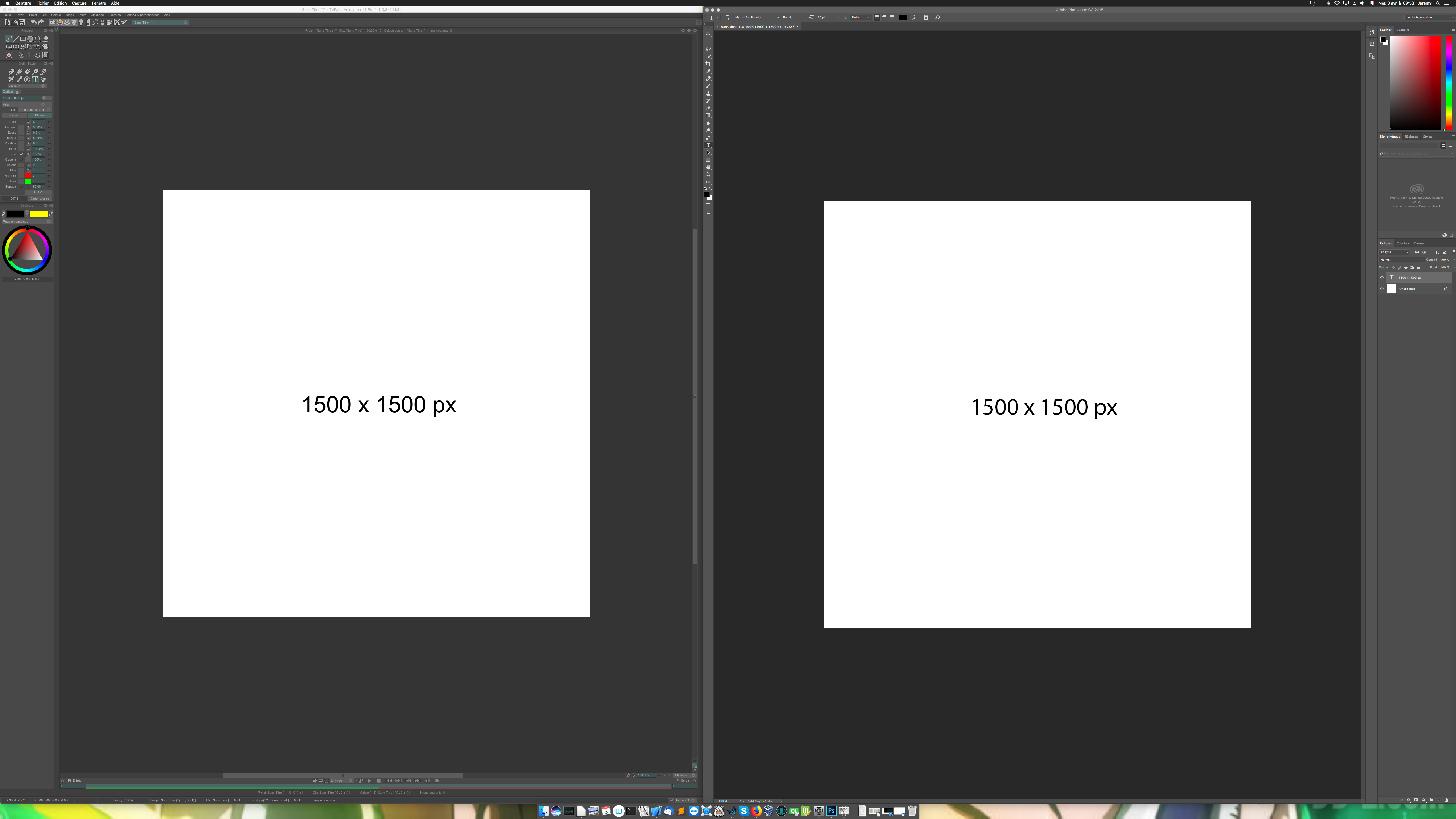
Task: Click the Créer brosse button in TVPaint
Action: 40,199
